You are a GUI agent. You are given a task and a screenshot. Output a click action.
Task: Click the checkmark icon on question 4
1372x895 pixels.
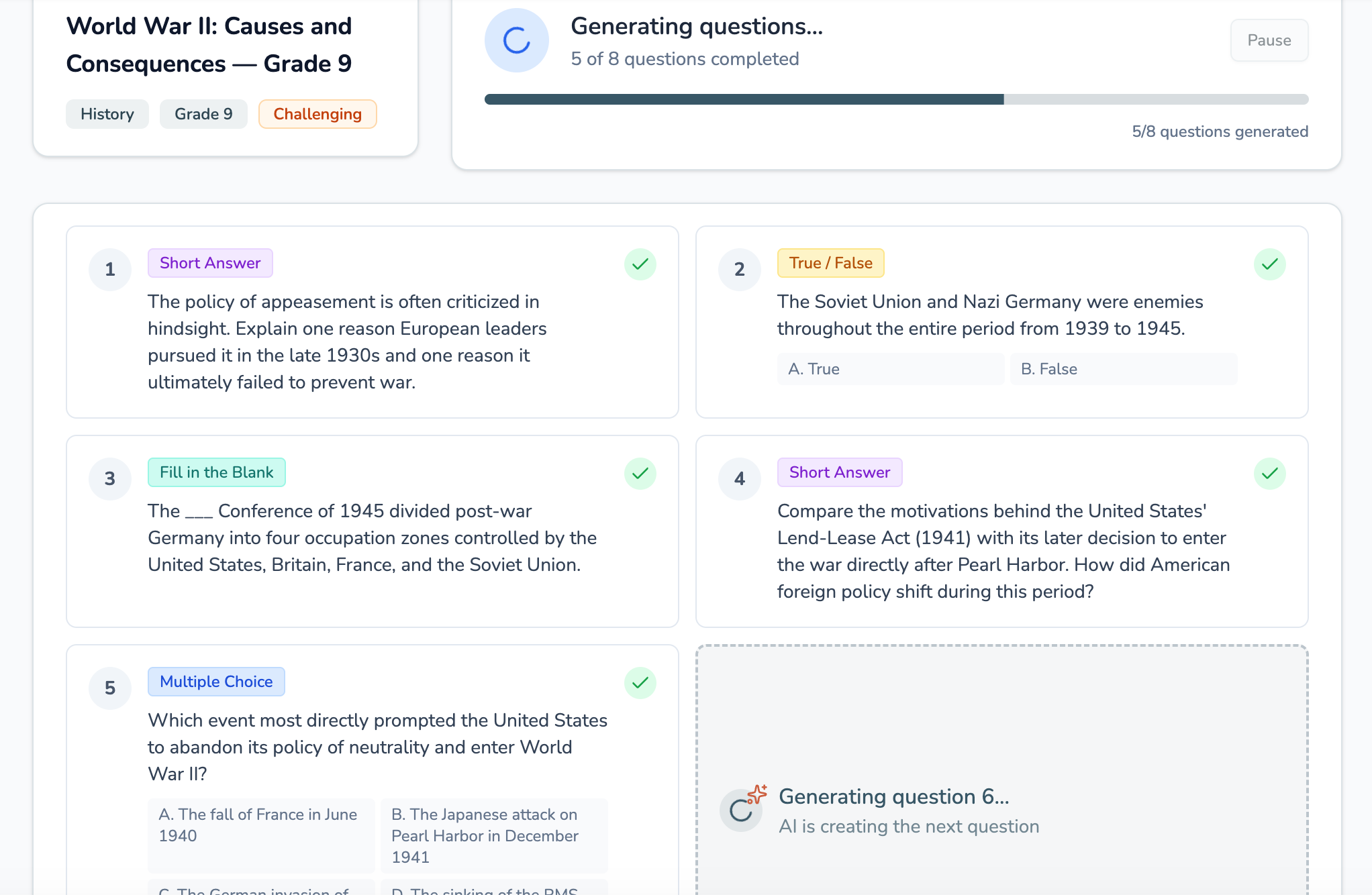point(1269,474)
